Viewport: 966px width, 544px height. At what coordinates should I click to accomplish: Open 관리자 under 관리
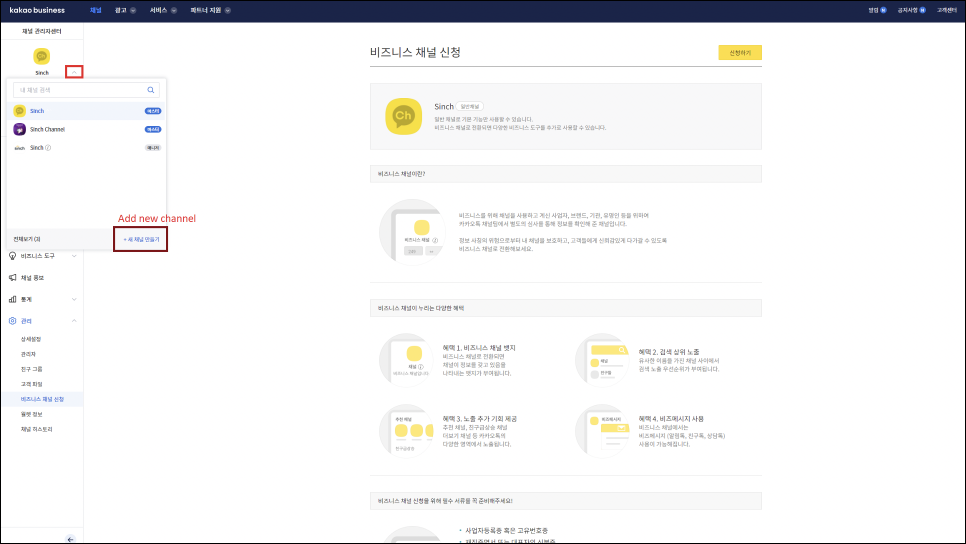(28, 354)
